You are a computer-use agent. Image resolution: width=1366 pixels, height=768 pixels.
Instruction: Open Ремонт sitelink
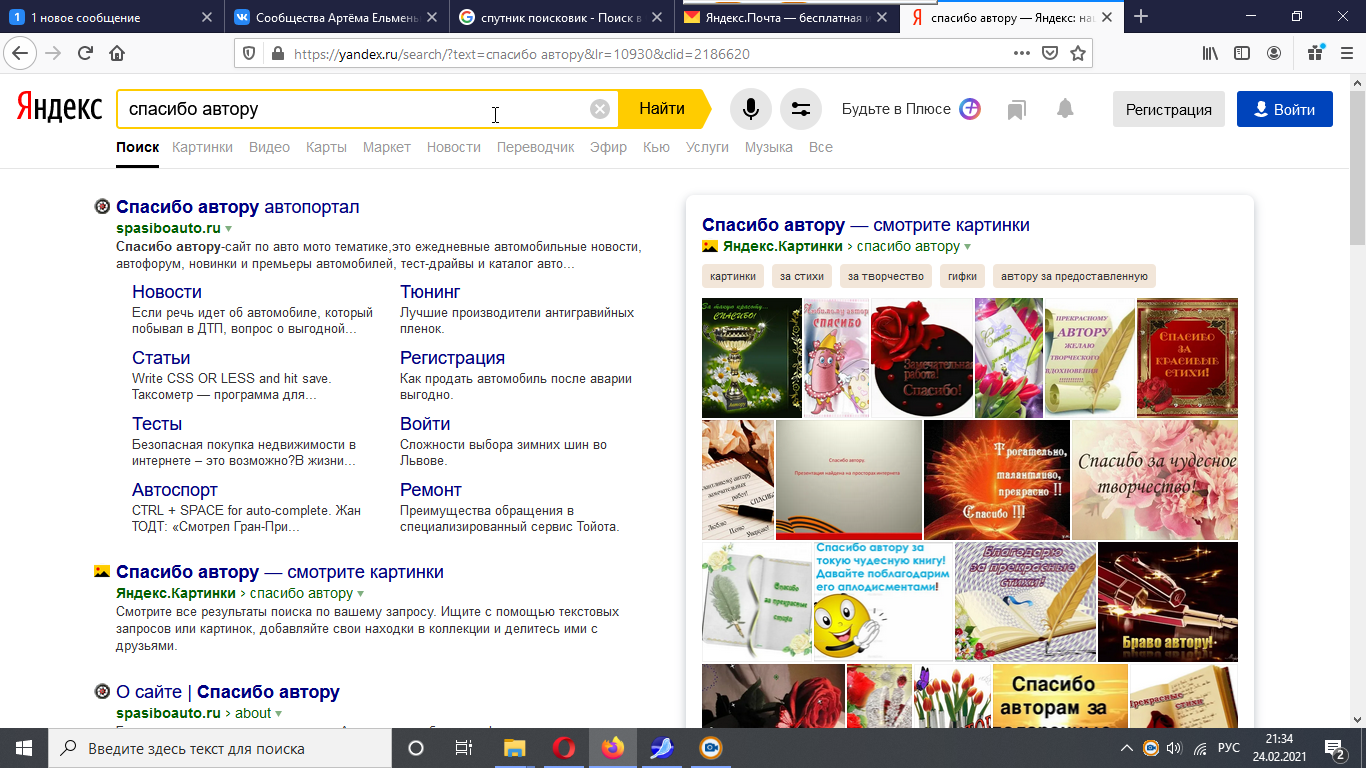point(431,490)
